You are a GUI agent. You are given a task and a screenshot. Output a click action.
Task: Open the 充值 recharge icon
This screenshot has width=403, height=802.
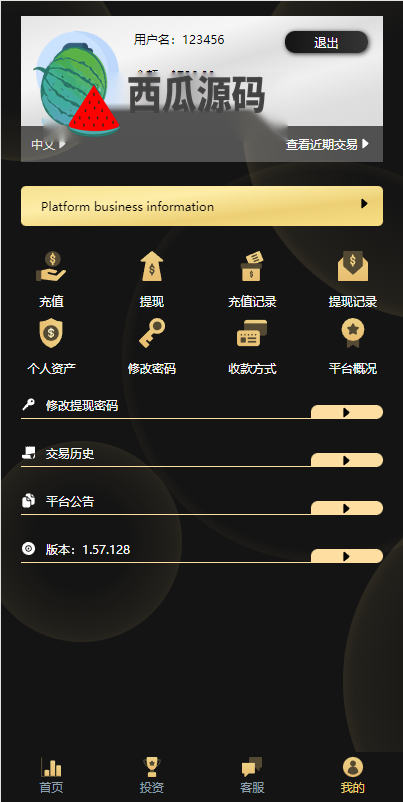pyautogui.click(x=51, y=266)
